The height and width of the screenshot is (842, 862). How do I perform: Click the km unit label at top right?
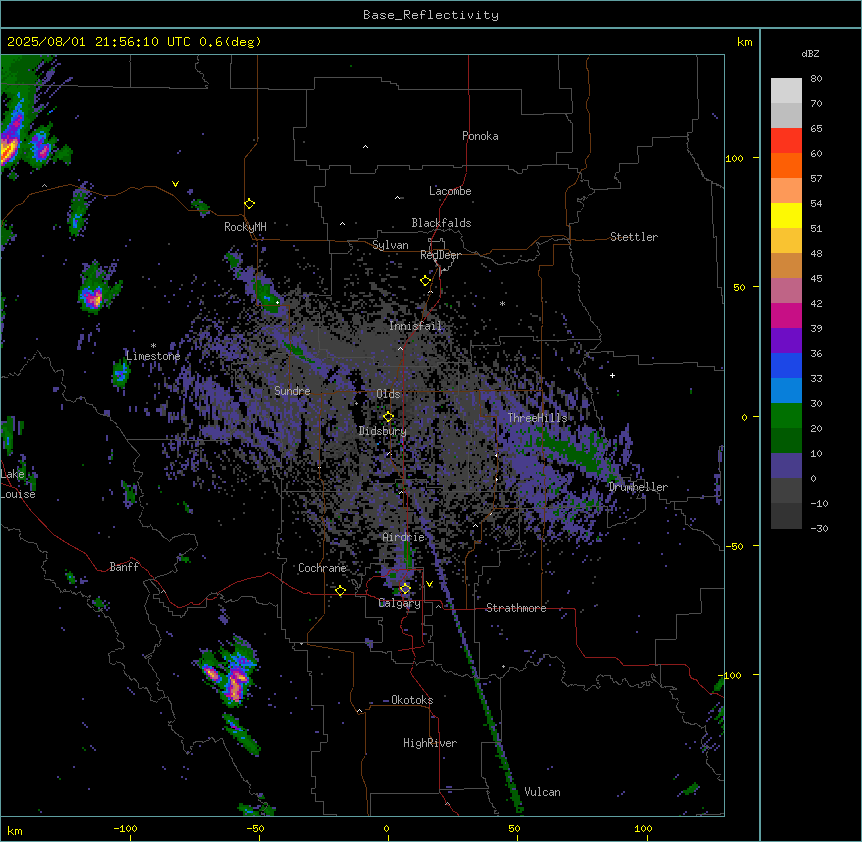[744, 42]
